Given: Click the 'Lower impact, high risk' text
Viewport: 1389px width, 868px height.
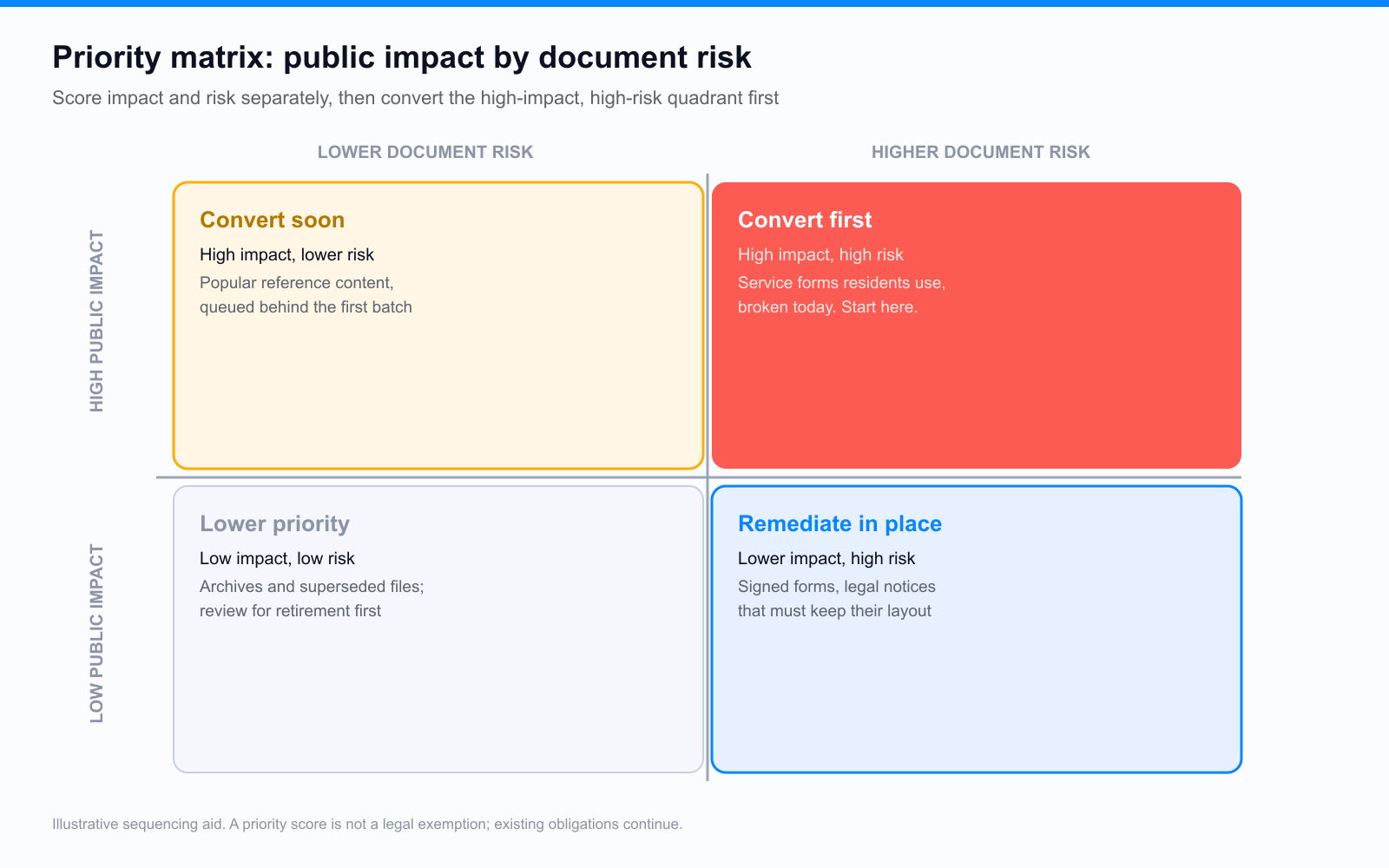Looking at the screenshot, I should click(826, 558).
